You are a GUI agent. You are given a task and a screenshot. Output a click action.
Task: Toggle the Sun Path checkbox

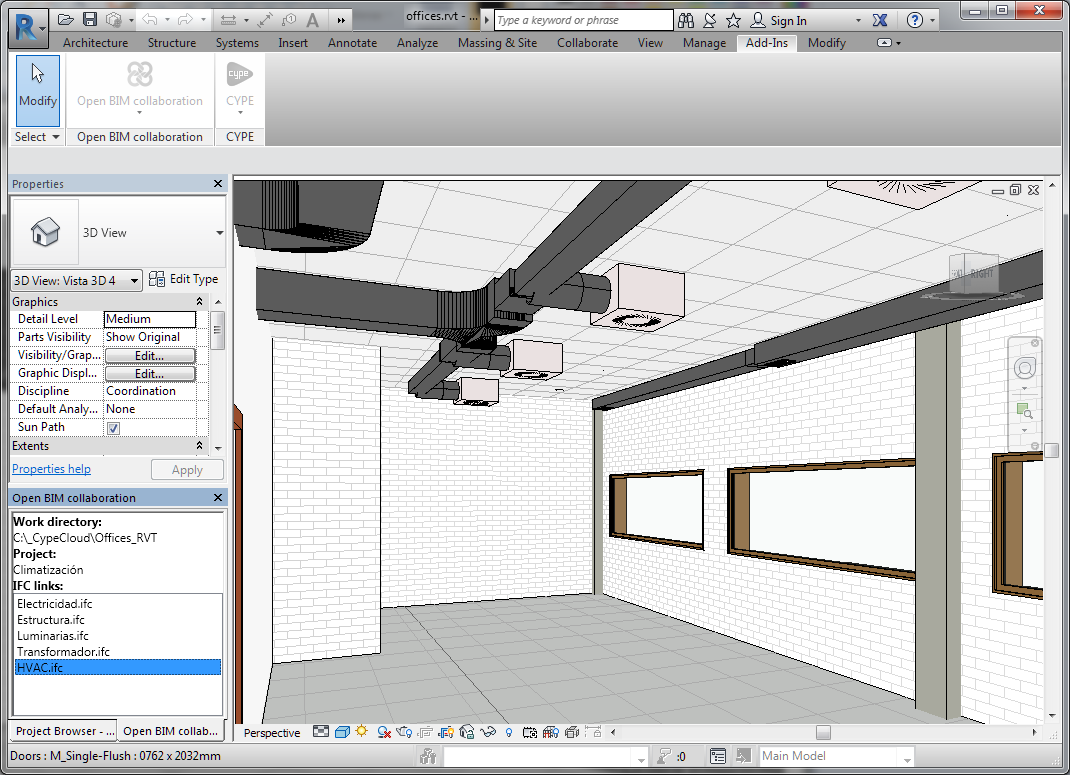point(113,428)
